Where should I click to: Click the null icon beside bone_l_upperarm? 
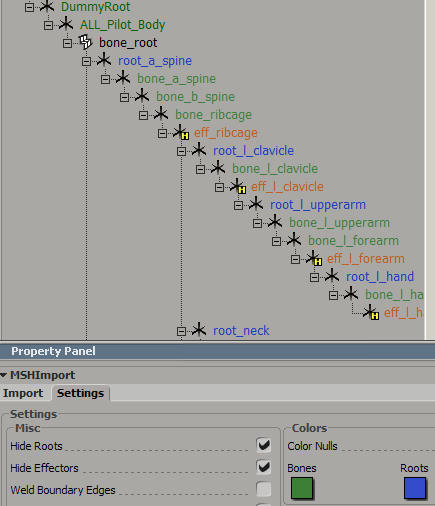(275, 222)
